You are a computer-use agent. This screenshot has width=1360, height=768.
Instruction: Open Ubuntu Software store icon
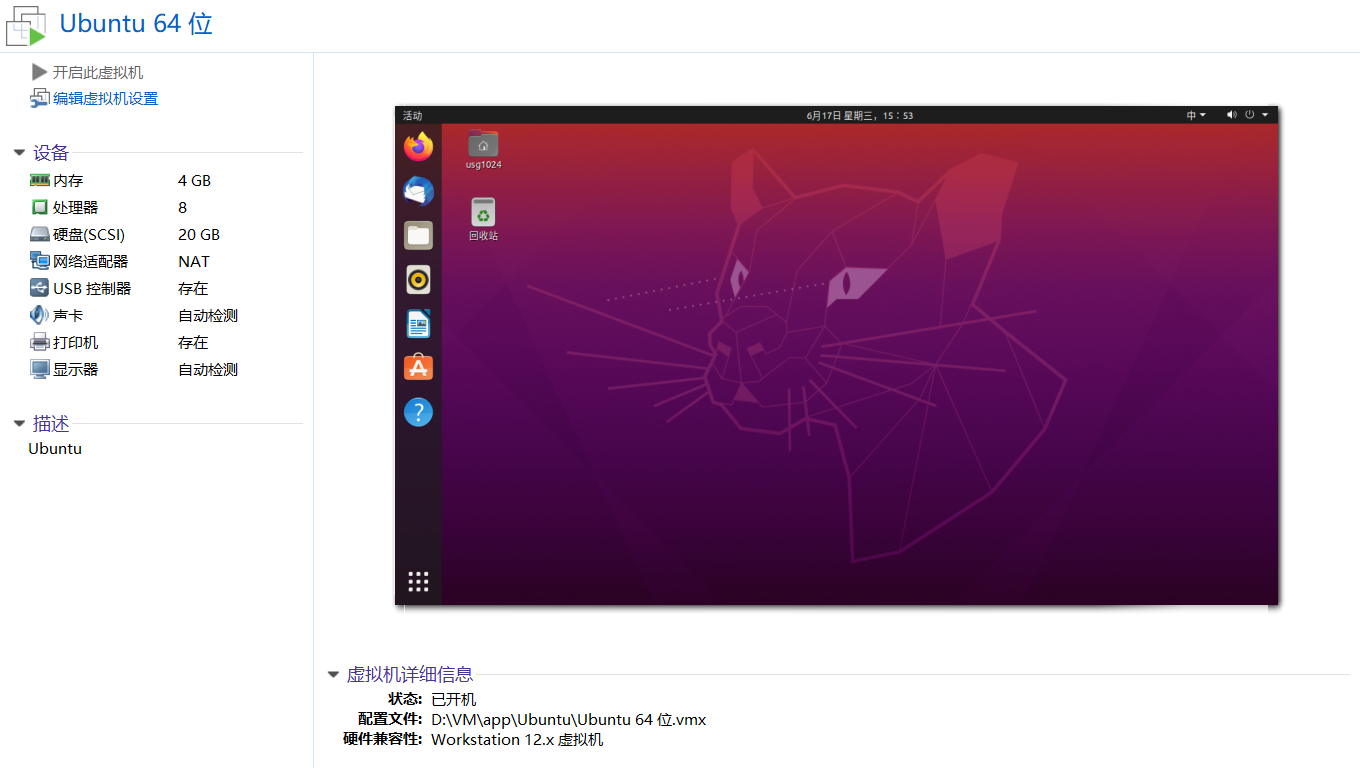click(418, 368)
